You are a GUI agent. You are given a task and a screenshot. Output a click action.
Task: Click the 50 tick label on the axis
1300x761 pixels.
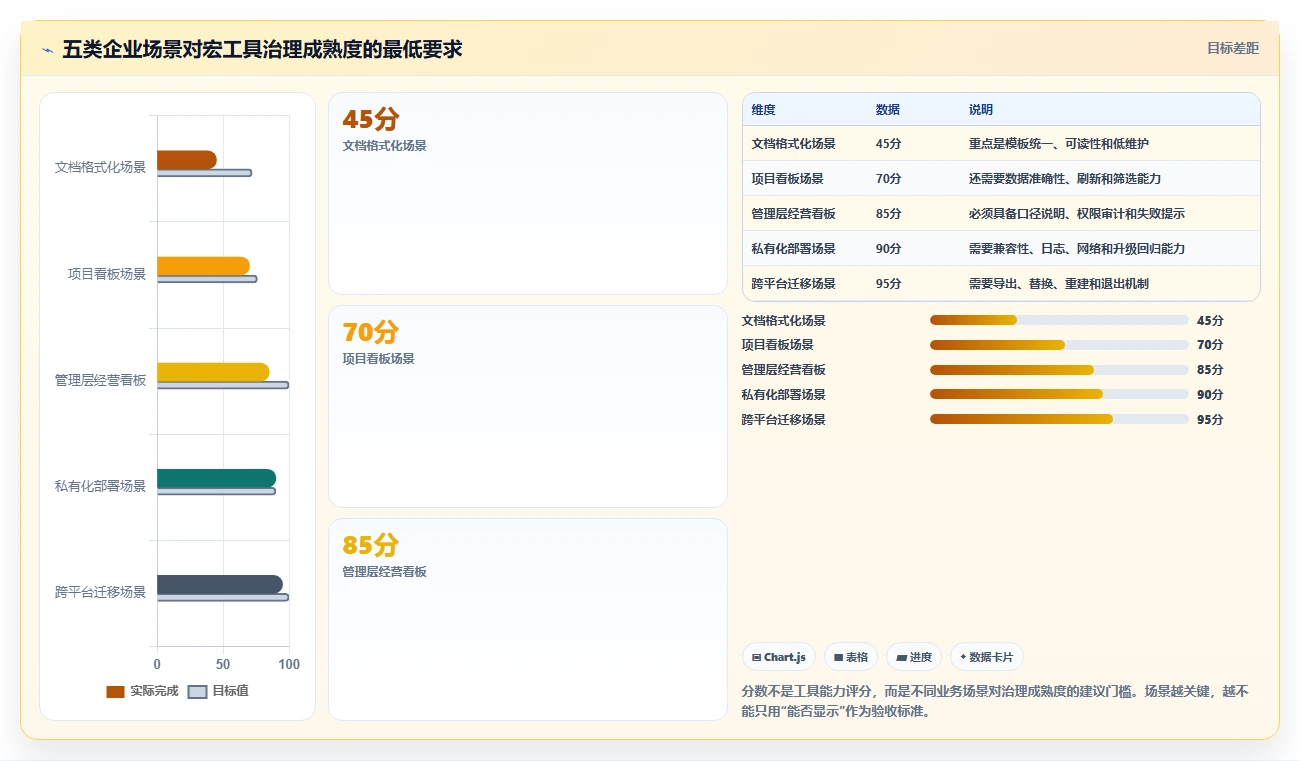click(x=223, y=664)
